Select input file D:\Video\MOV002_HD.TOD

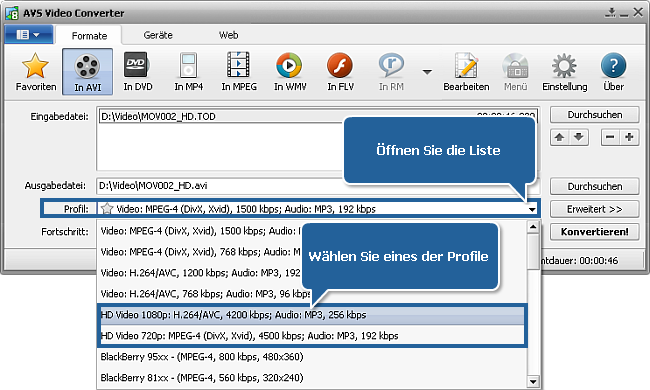pyautogui.click(x=318, y=116)
